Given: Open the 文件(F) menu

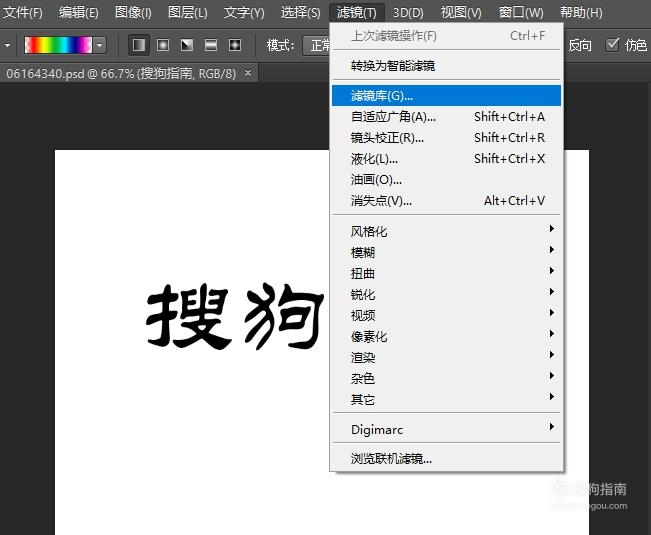Looking at the screenshot, I should pos(22,12).
